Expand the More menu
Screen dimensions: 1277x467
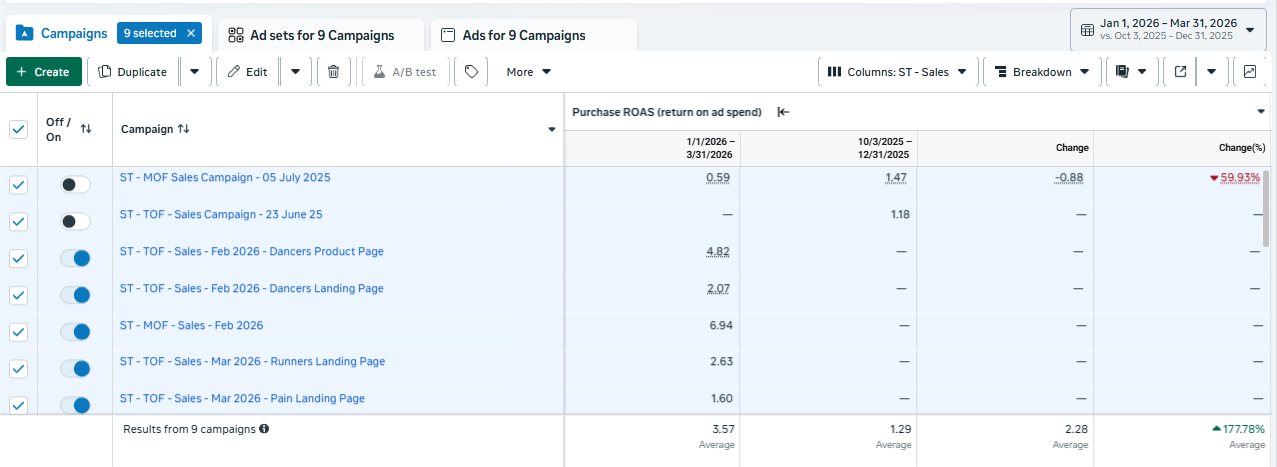528,72
